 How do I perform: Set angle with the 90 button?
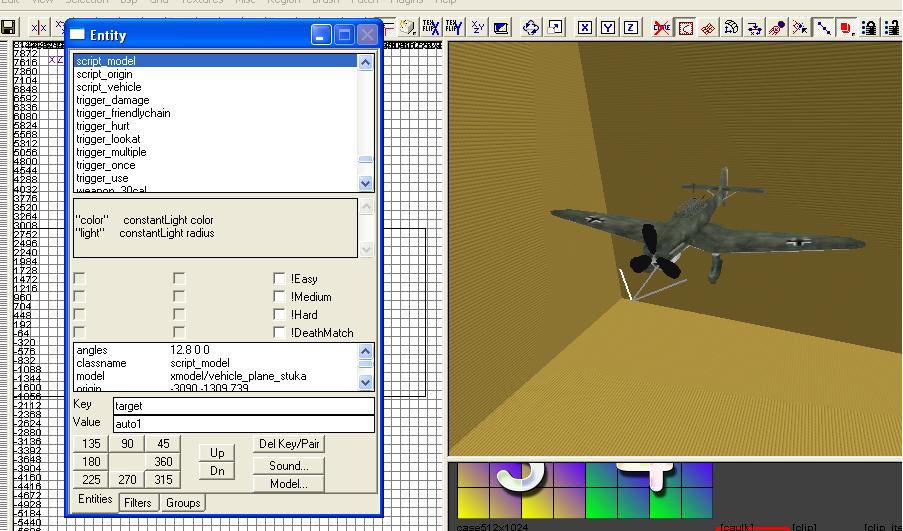127,444
